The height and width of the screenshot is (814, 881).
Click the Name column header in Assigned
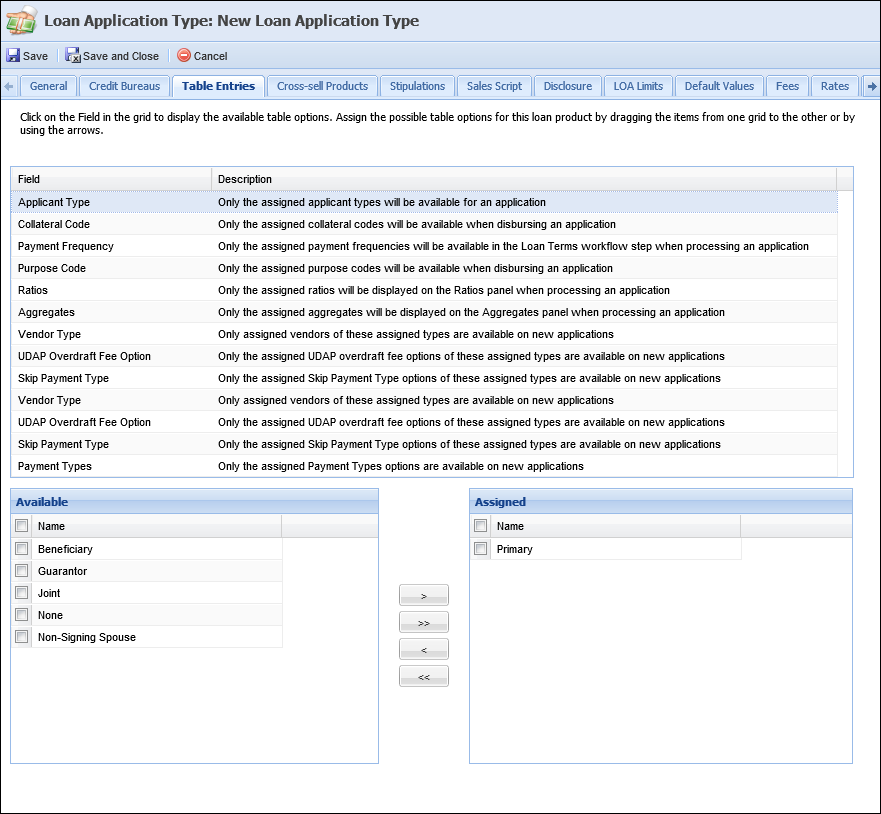616,526
